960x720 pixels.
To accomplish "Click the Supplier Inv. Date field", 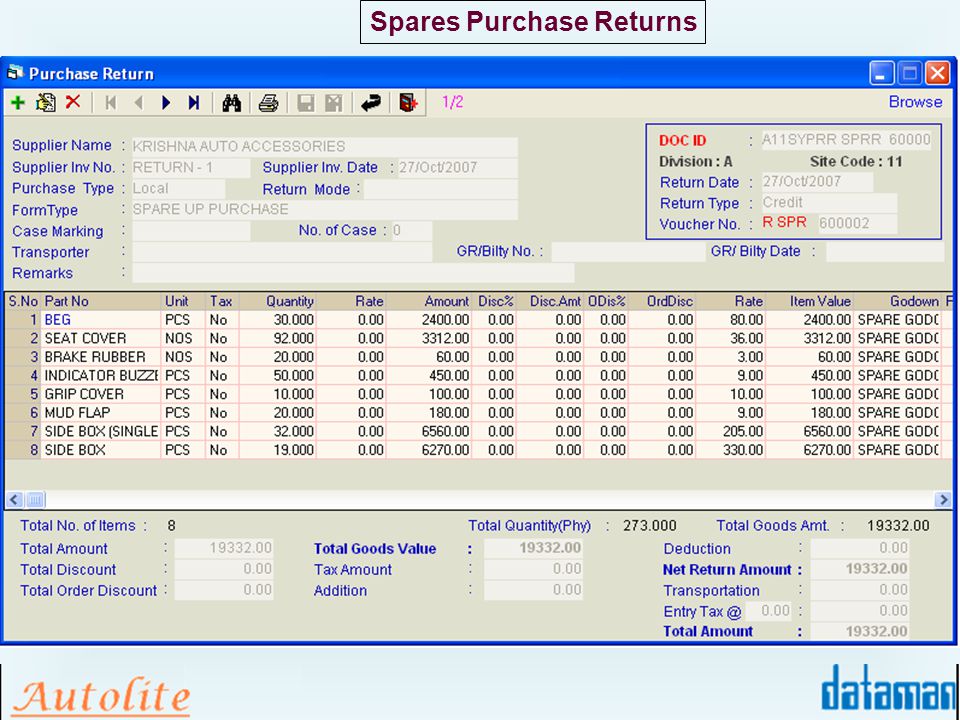I will pos(457,168).
